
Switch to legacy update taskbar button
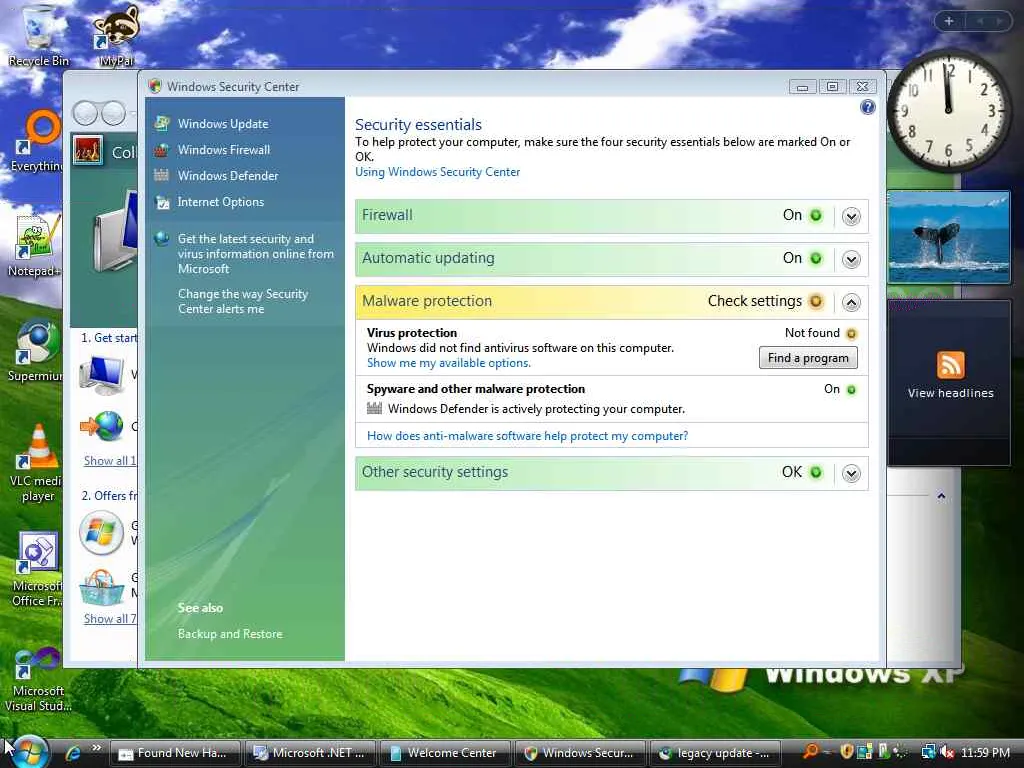tap(715, 753)
